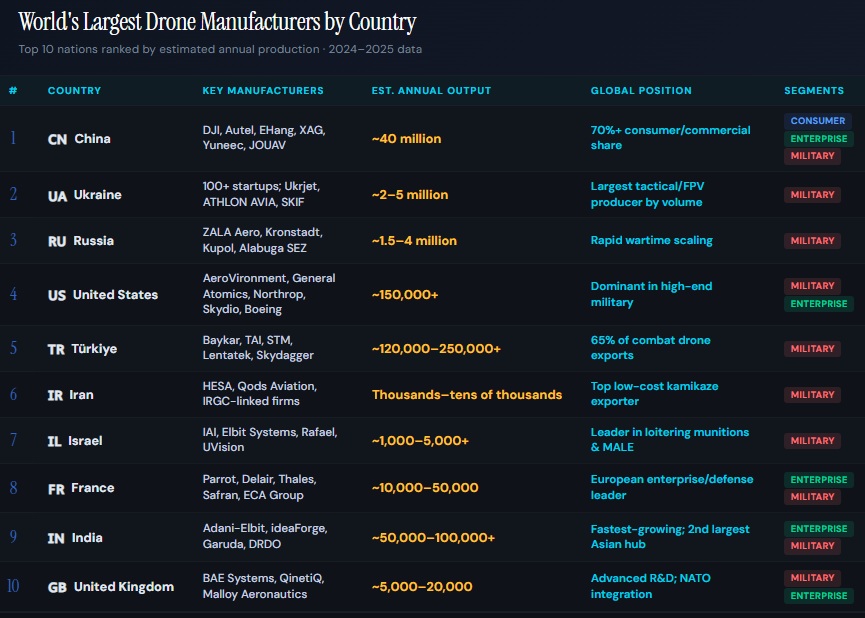The height and width of the screenshot is (618, 865).
Task: Select the MILITARY badge in the Iran row
Action: 812,395
